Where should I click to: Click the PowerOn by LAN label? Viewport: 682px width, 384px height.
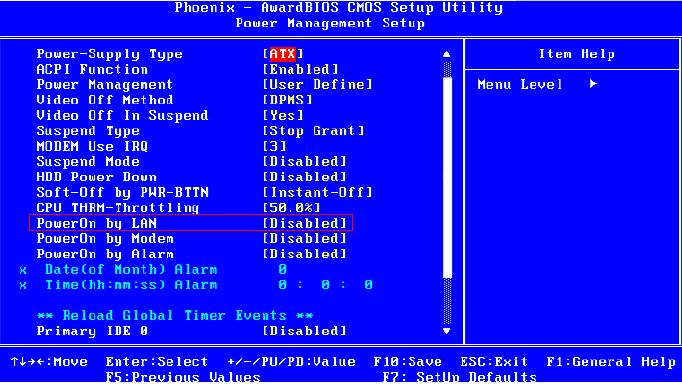tap(97, 224)
